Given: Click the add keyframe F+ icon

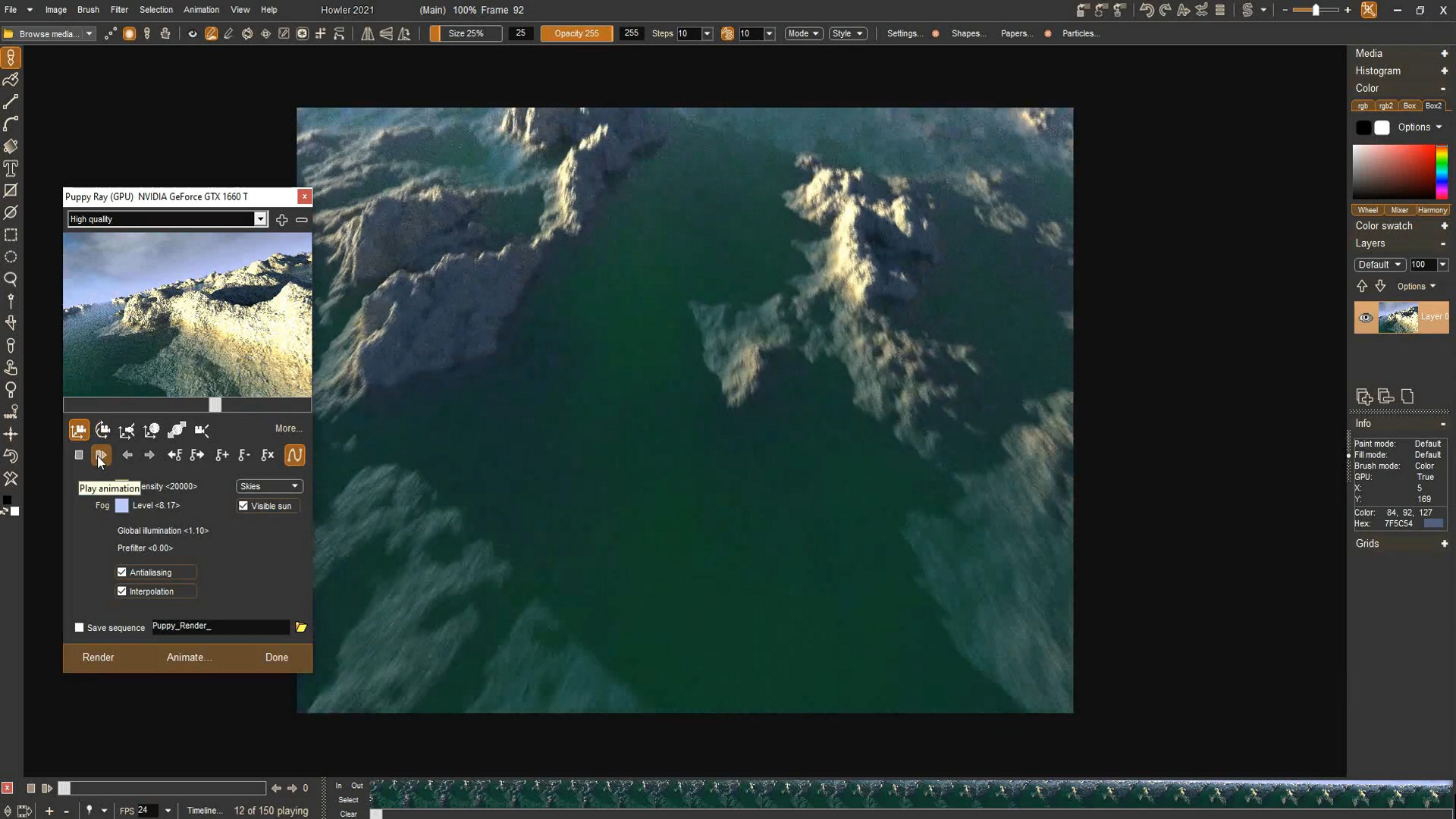Looking at the screenshot, I should [221, 455].
